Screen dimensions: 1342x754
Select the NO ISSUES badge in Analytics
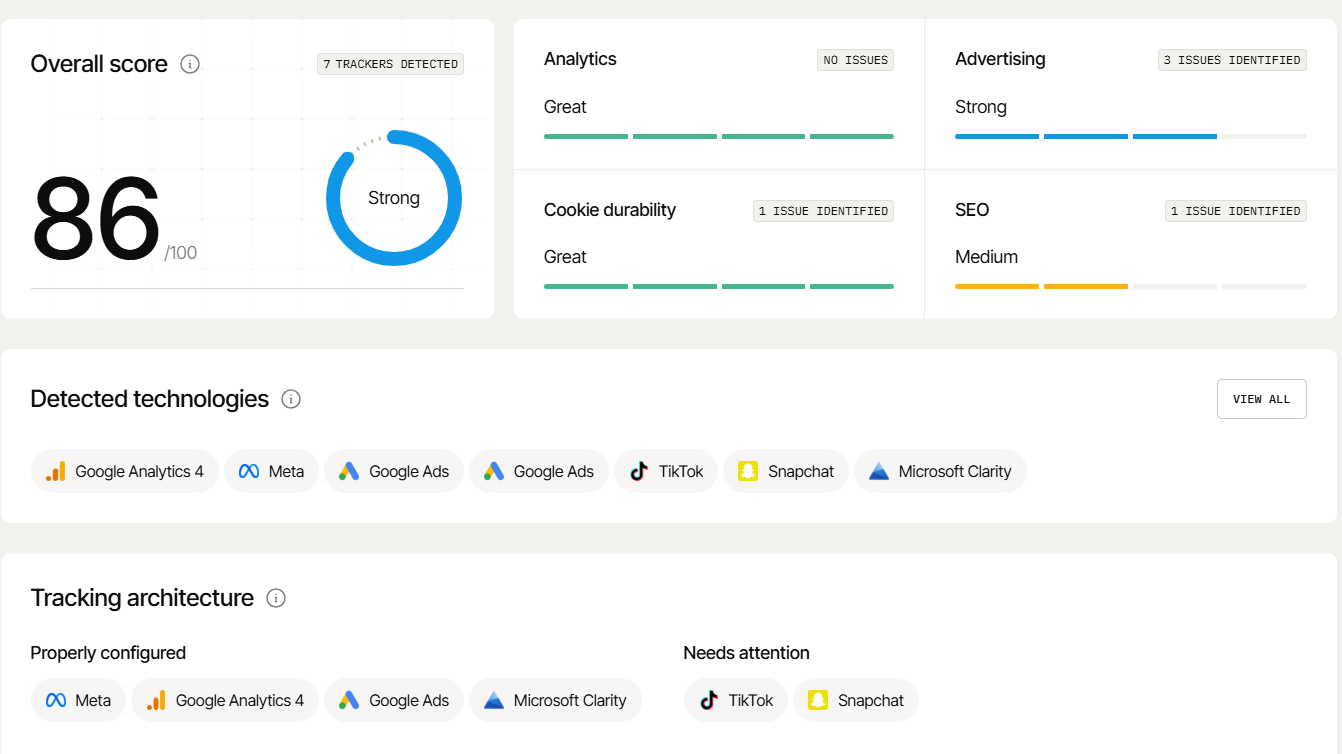tap(855, 60)
